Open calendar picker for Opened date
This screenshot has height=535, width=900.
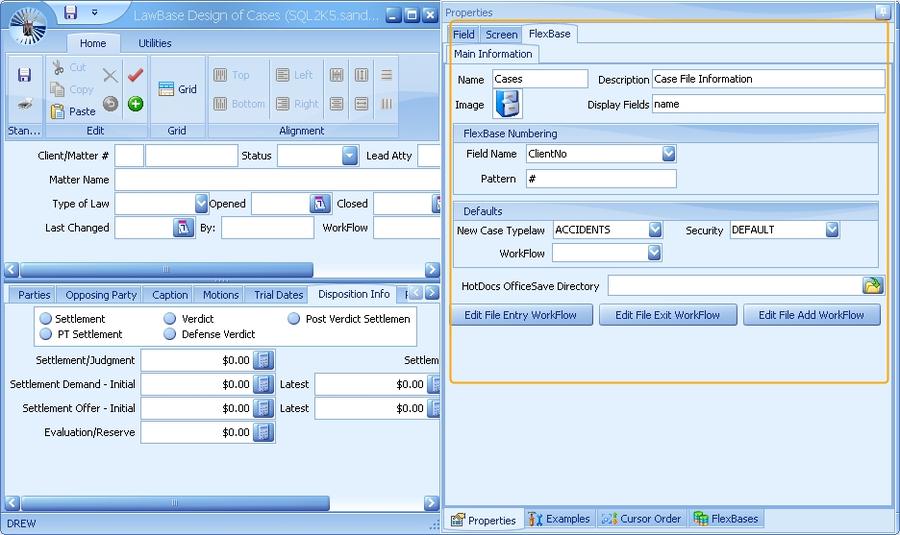[x=320, y=203]
